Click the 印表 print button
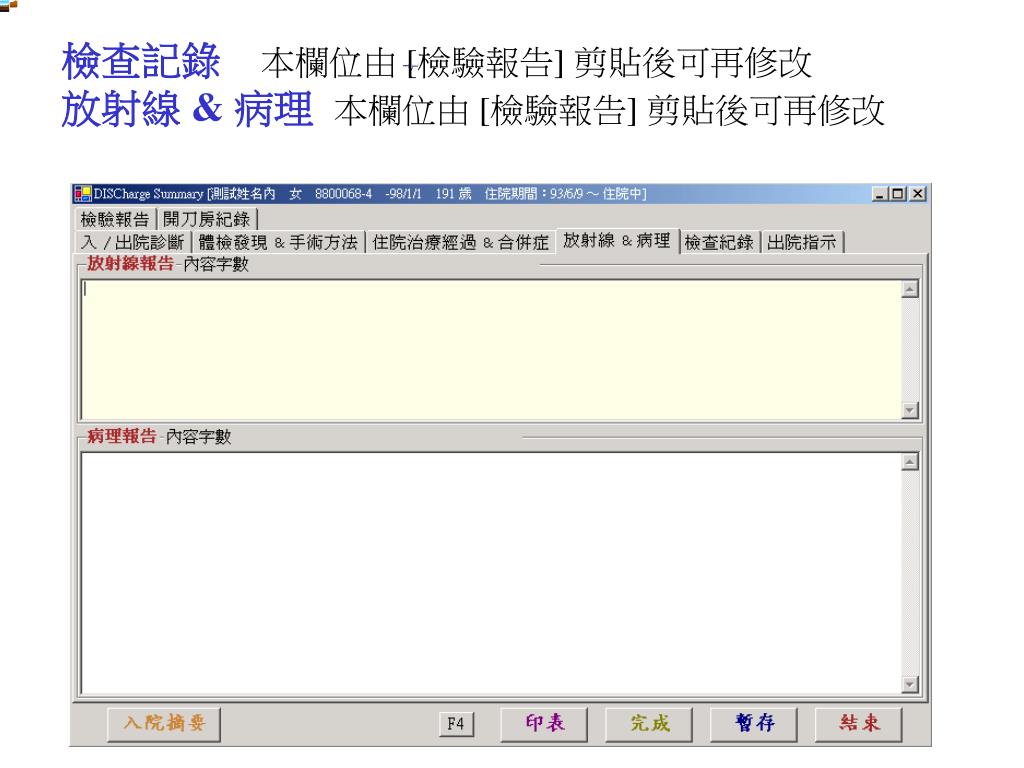The width and height of the screenshot is (1024, 768). click(x=544, y=724)
